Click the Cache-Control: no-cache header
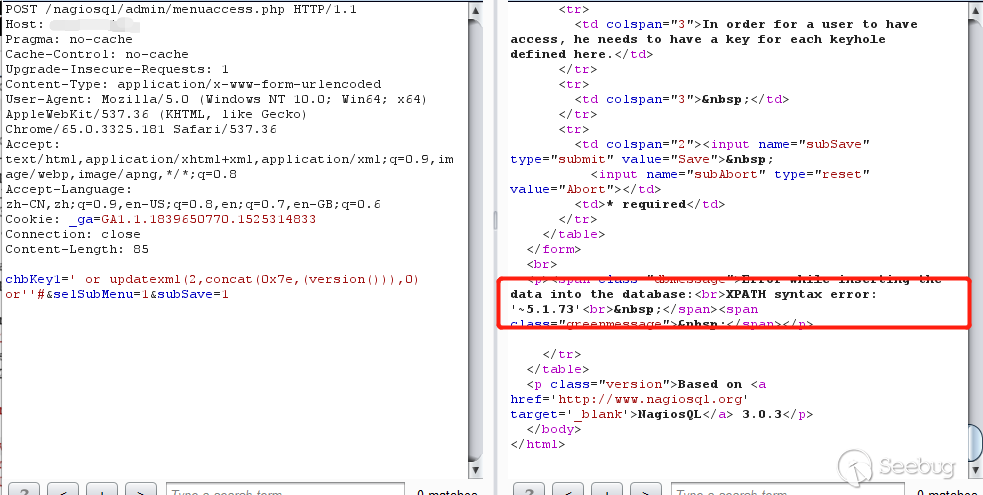 point(97,55)
